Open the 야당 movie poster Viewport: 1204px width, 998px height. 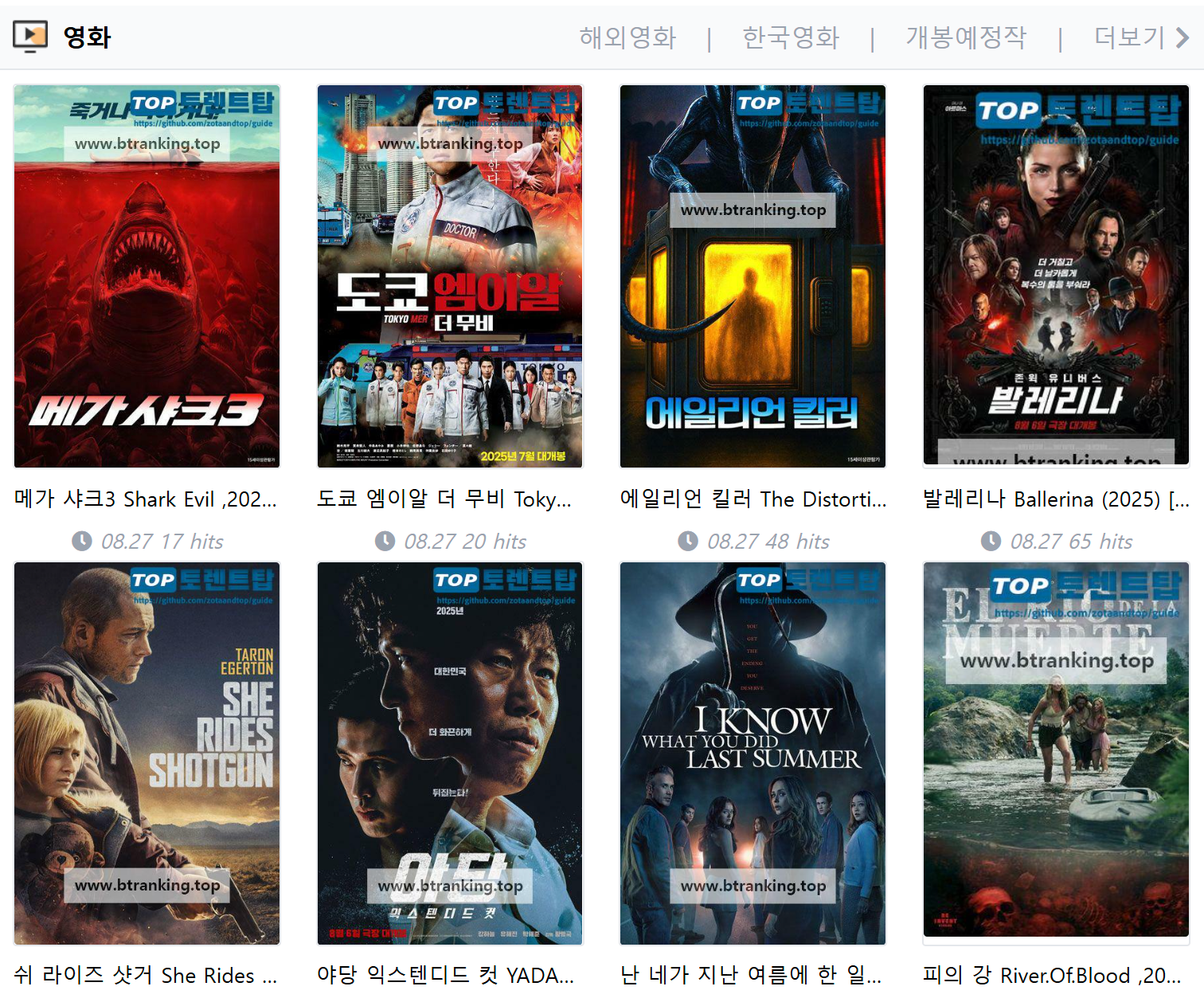450,753
